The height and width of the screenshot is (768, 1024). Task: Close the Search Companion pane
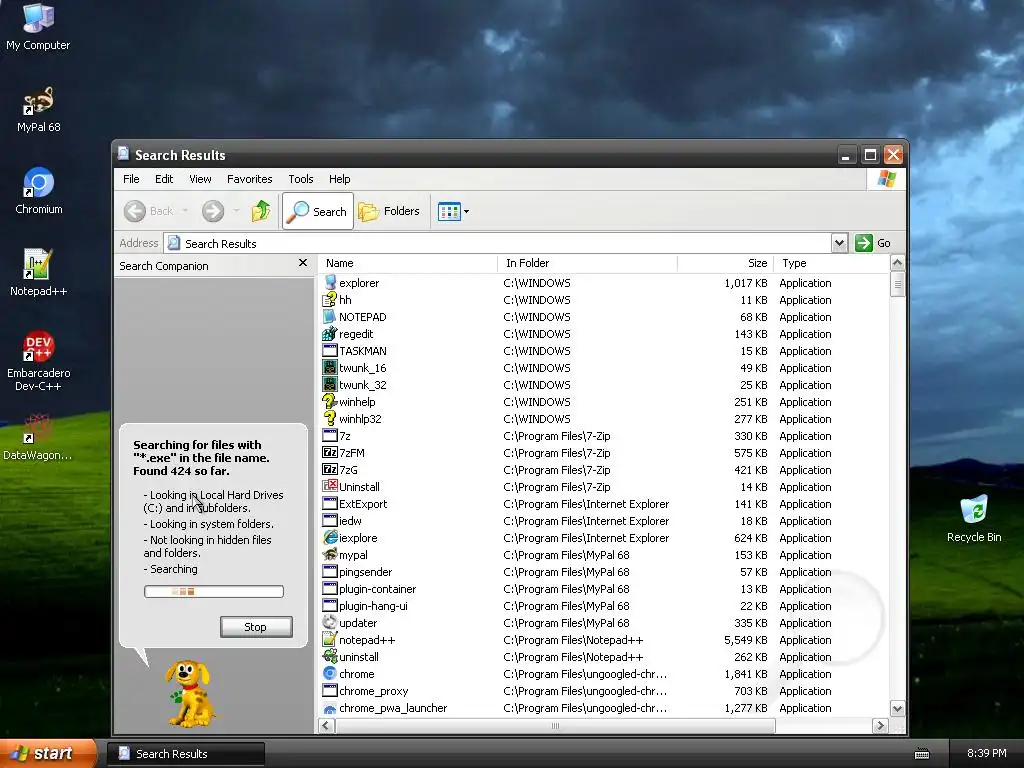(x=302, y=263)
